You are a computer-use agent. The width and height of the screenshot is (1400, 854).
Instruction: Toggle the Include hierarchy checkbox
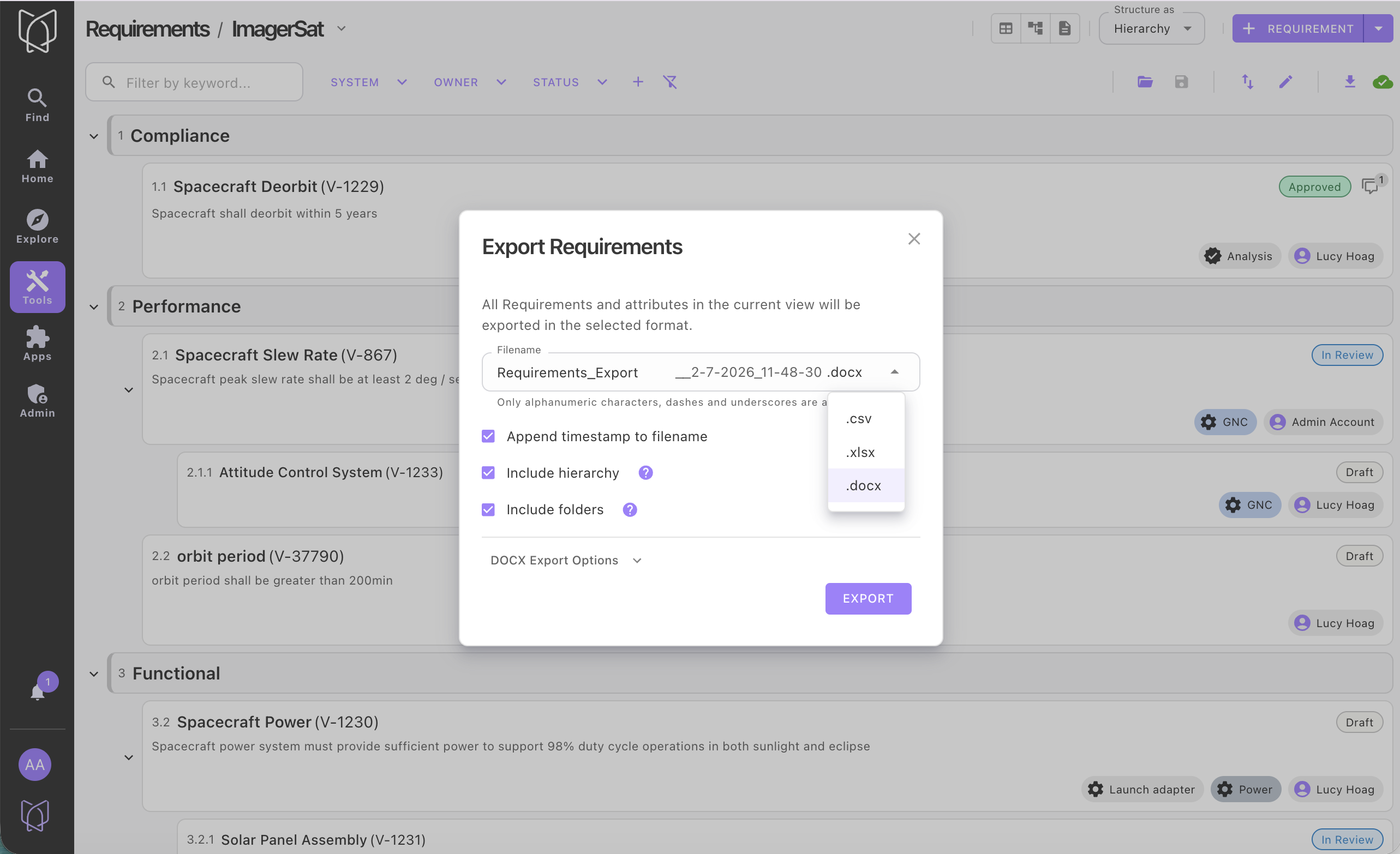tap(488, 472)
